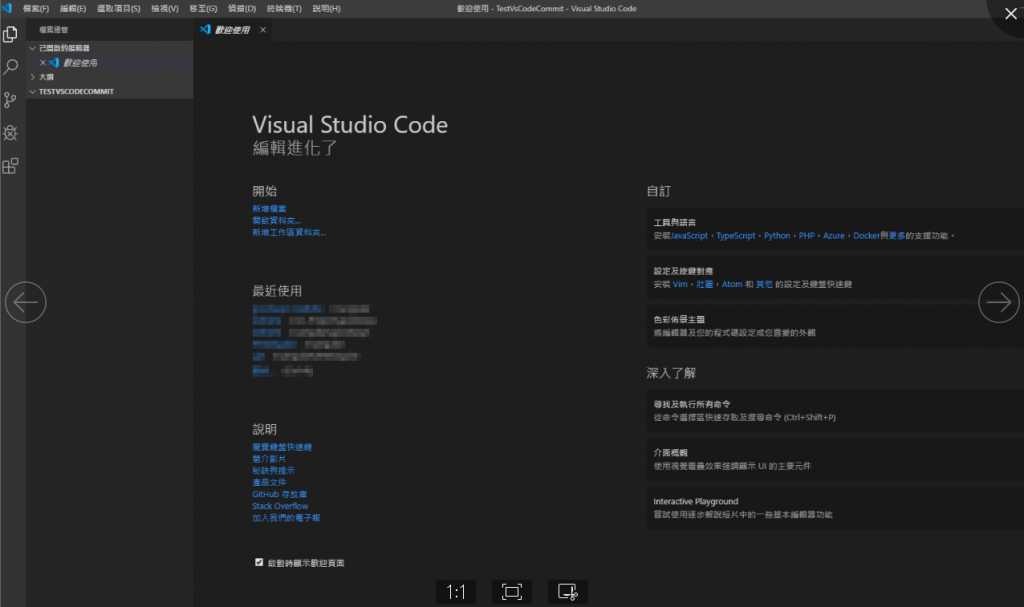Viewport: 1024px width, 607px height.
Task: Install TypeScript support link
Action: [735, 236]
